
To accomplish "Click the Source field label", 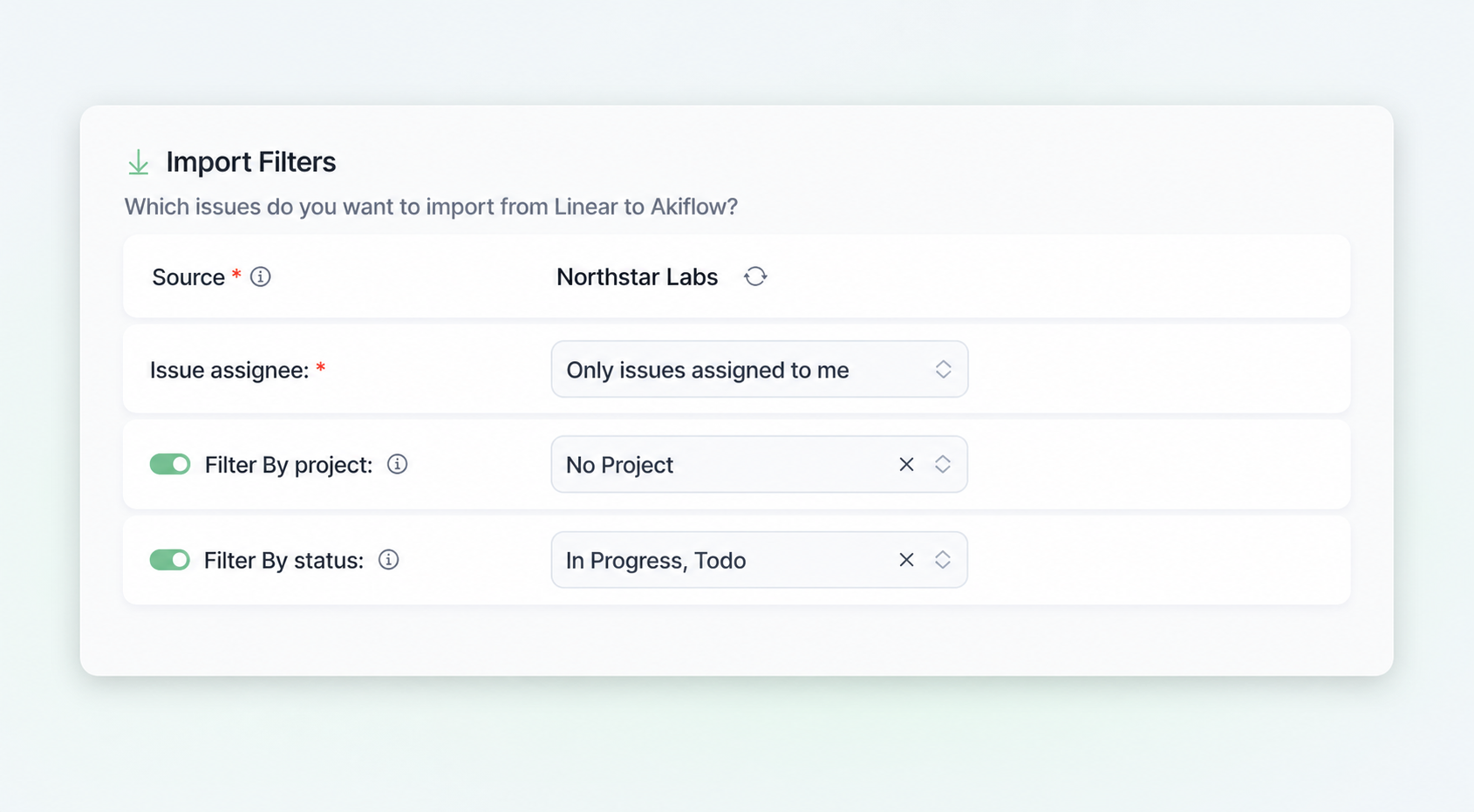I will pyautogui.click(x=188, y=277).
